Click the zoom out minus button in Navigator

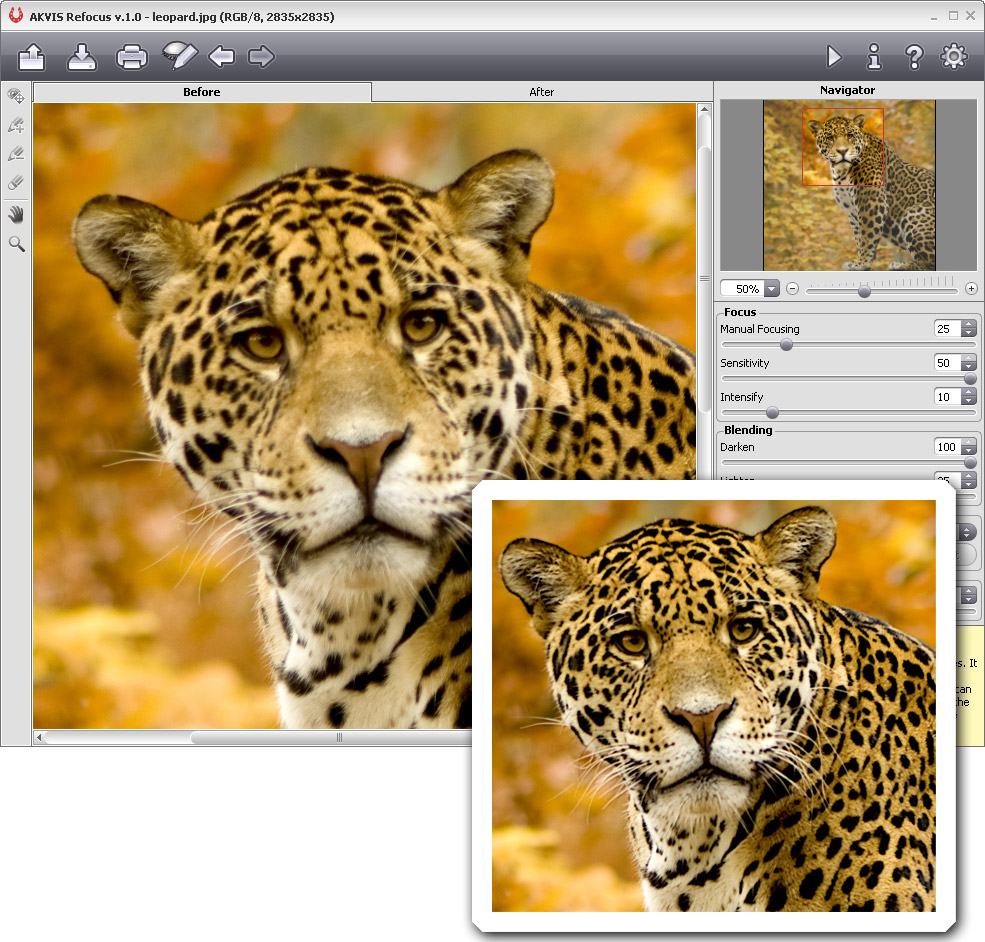click(x=792, y=289)
